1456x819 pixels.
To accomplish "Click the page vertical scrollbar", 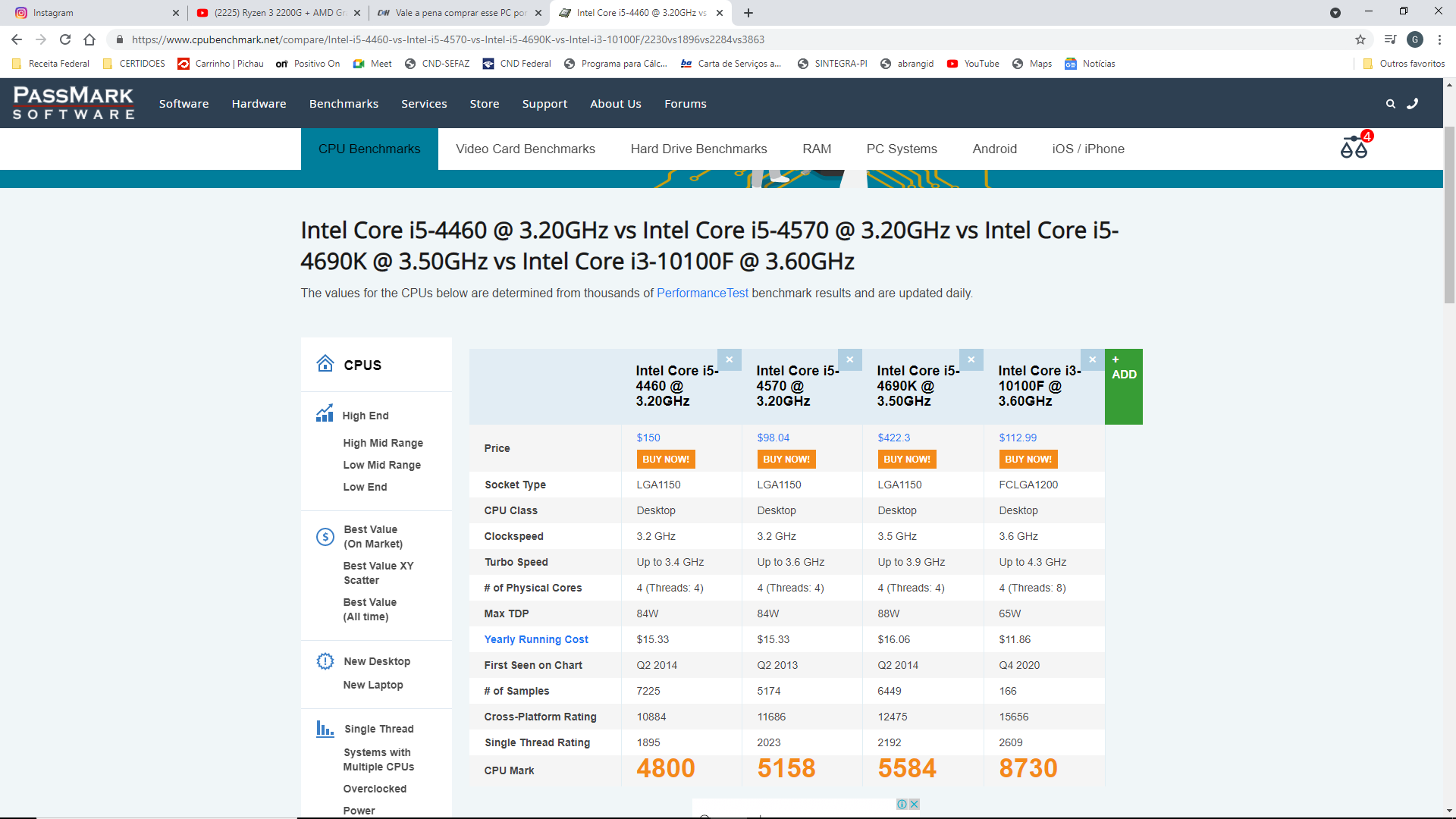I will click(x=1449, y=216).
